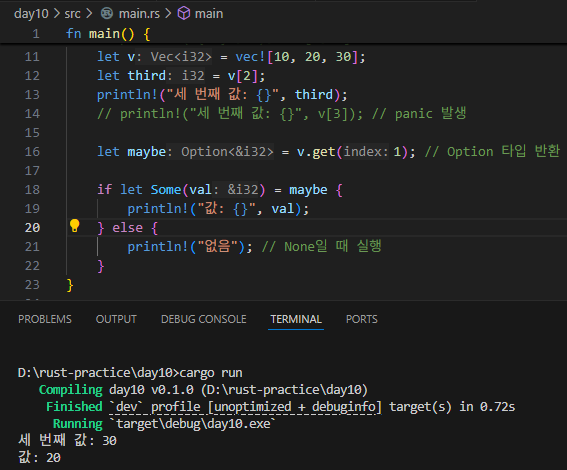This screenshot has height=470, width=567.
Task: Open the PORTS tab
Action: (x=362, y=319)
